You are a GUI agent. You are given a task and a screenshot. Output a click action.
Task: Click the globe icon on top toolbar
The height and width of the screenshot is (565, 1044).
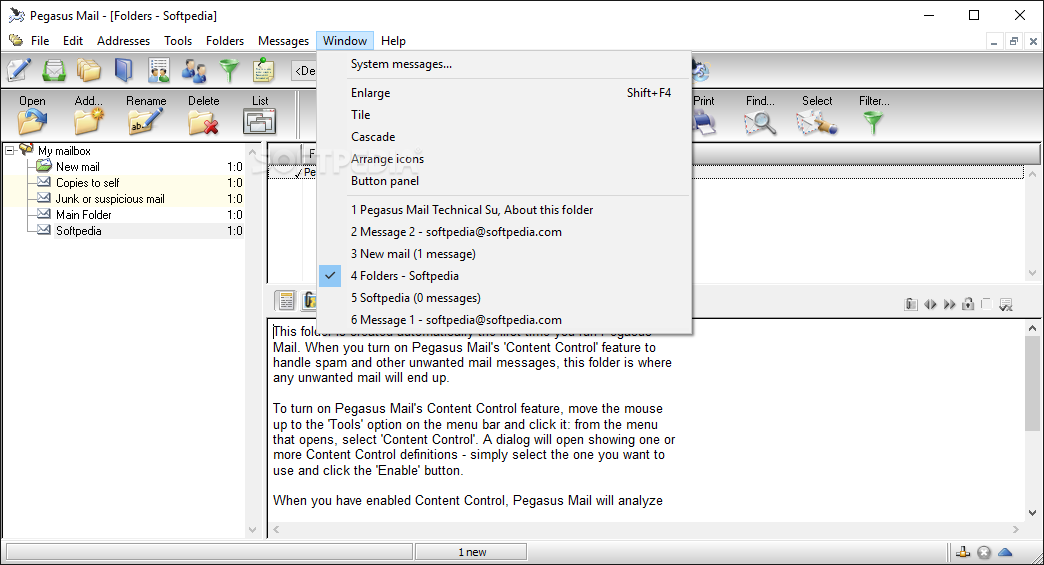click(701, 70)
